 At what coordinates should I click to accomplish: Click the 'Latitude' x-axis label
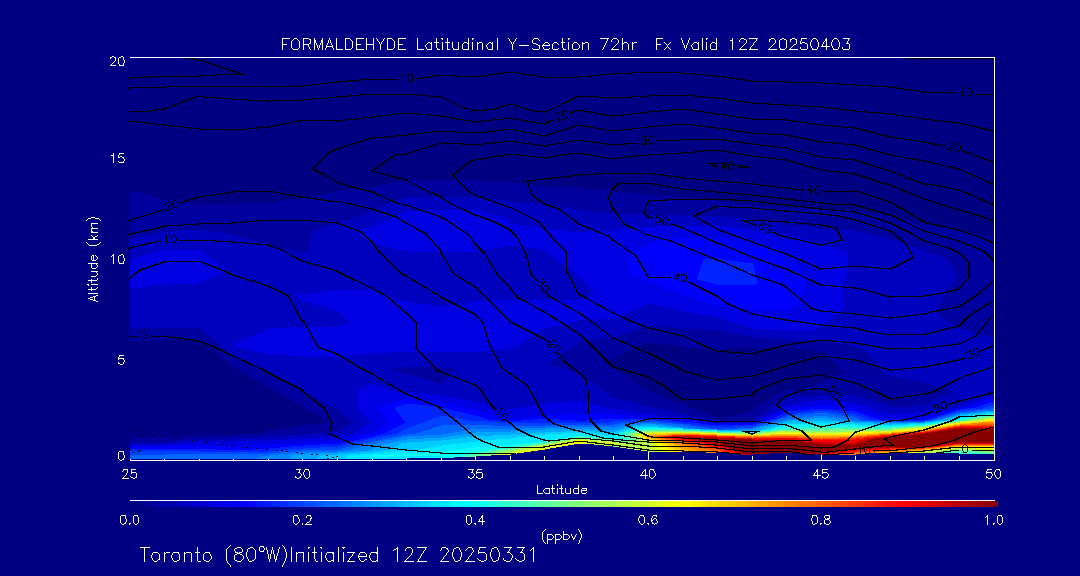tap(561, 491)
